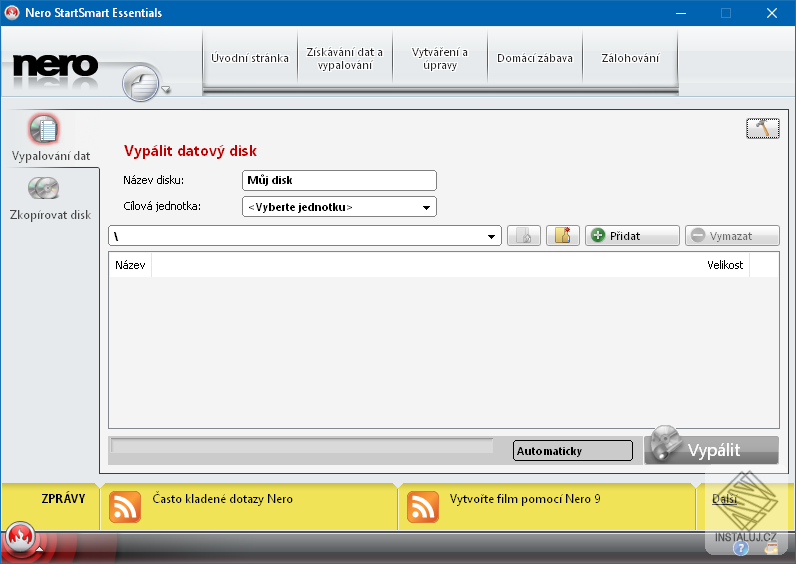Click the go up one folder icon
This screenshot has height=564, width=796.
point(524,236)
